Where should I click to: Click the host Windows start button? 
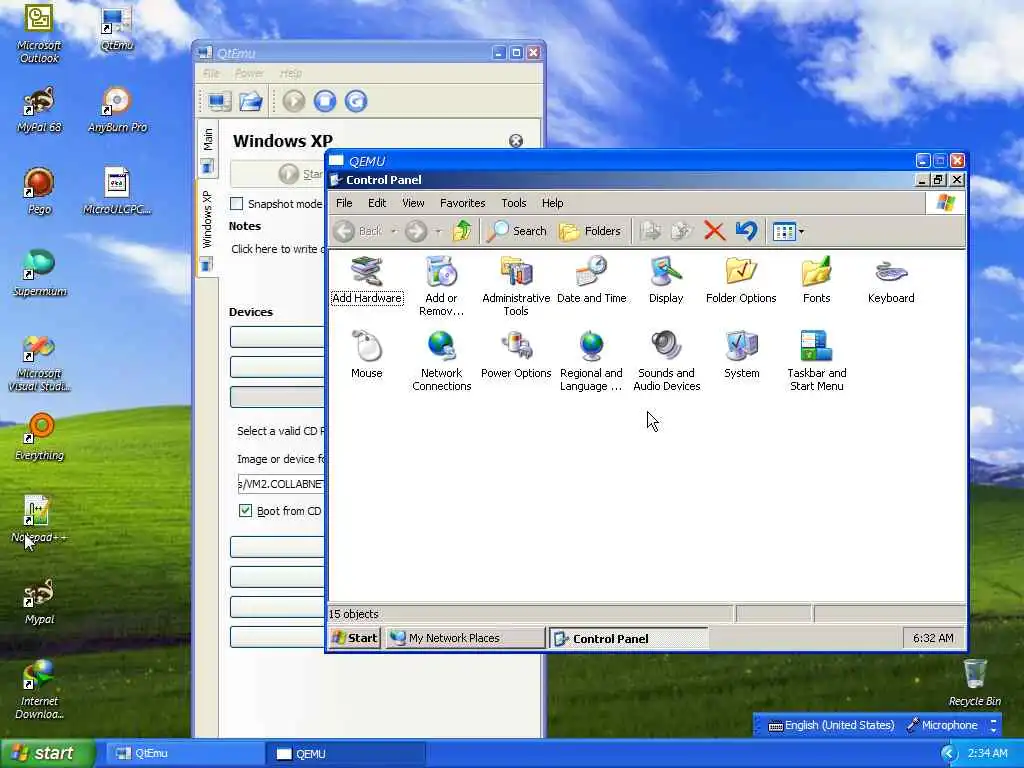click(x=47, y=753)
